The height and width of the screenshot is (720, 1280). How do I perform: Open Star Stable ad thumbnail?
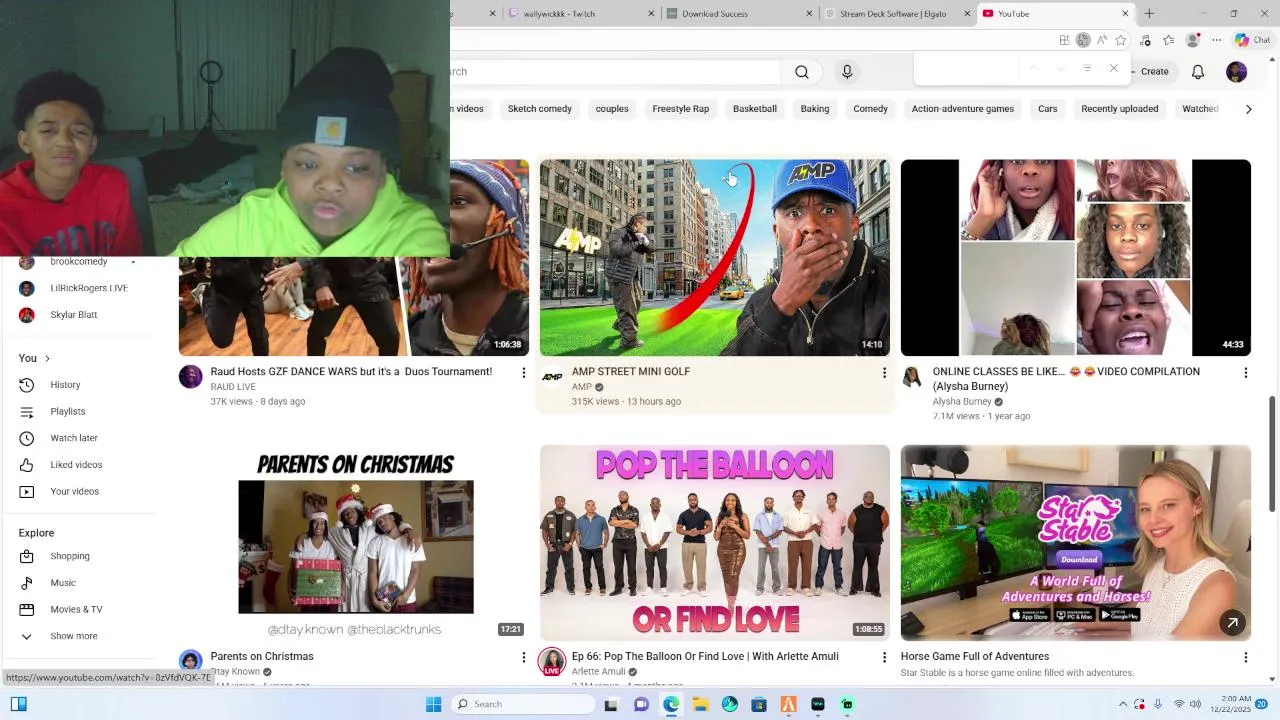click(1075, 542)
